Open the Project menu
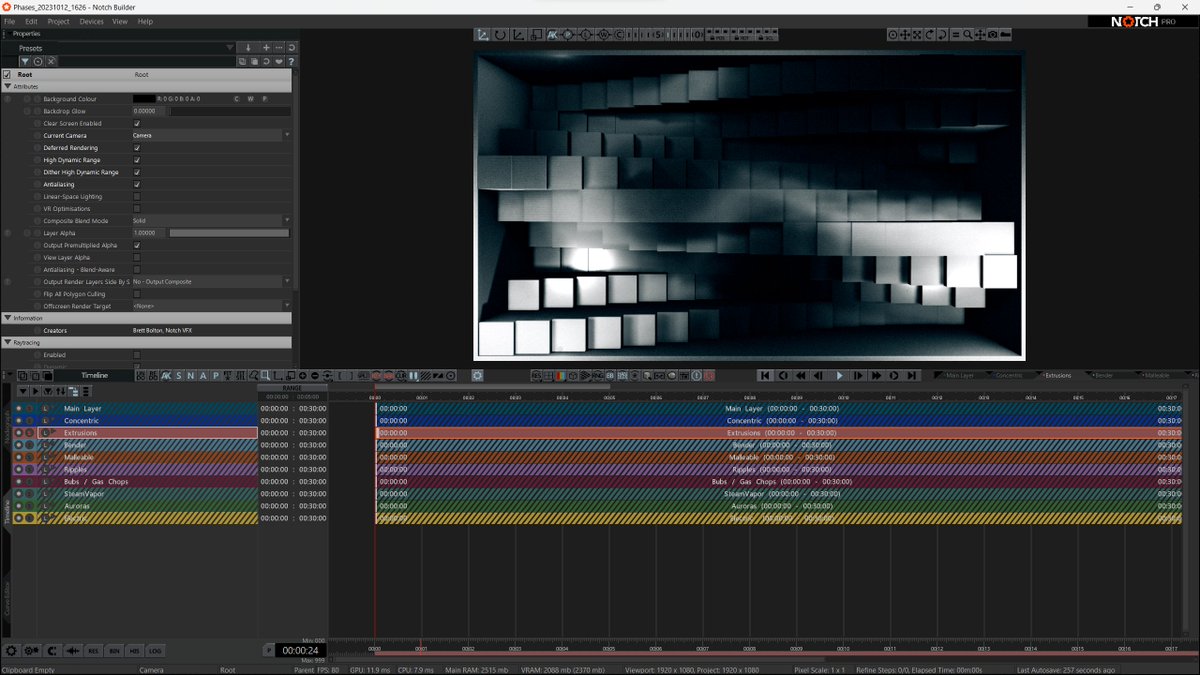 pyautogui.click(x=58, y=20)
